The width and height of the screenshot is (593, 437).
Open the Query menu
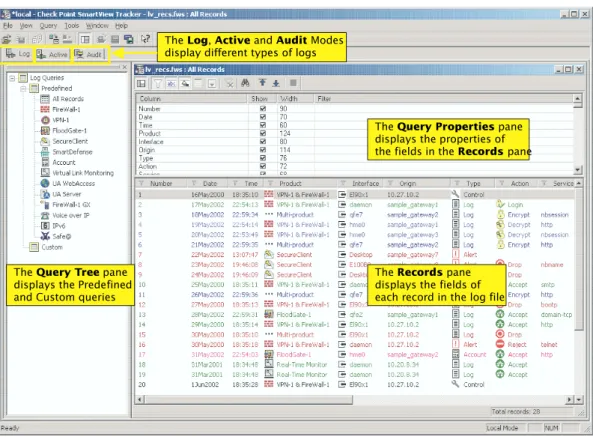(x=48, y=26)
